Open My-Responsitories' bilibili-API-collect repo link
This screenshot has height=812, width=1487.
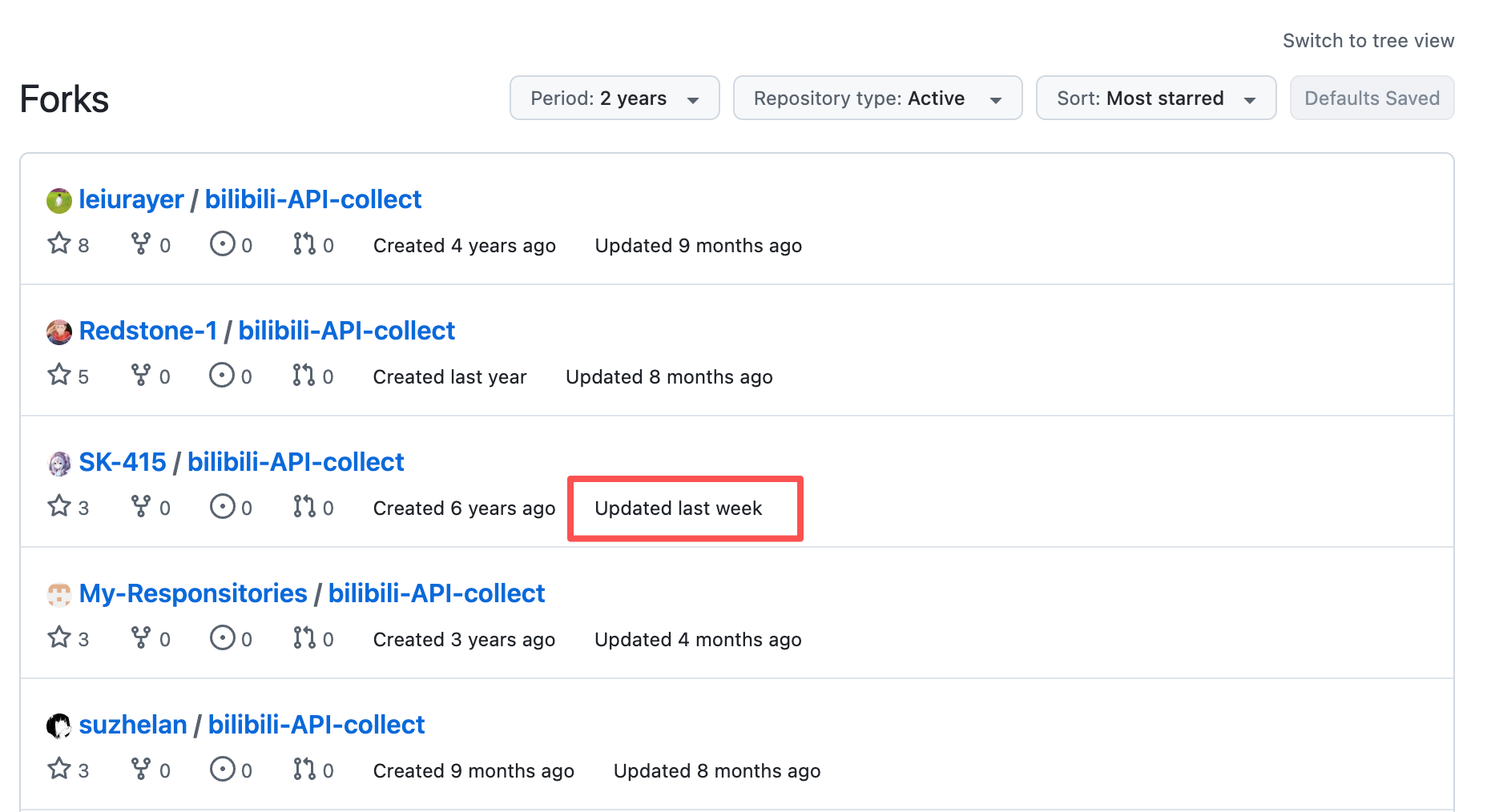(x=437, y=593)
